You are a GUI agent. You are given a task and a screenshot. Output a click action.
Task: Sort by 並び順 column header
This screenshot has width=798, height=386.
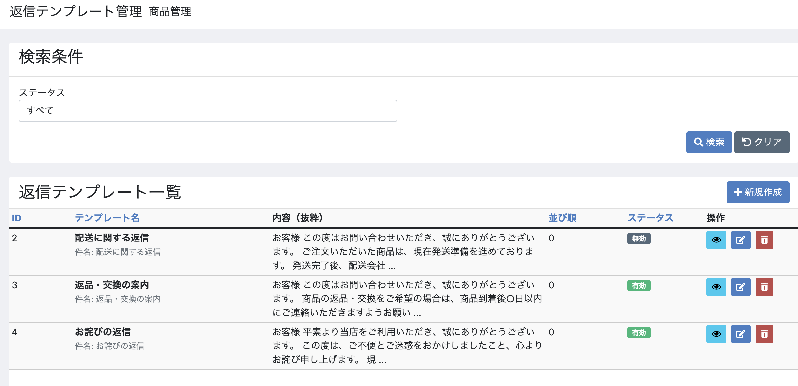tap(562, 218)
